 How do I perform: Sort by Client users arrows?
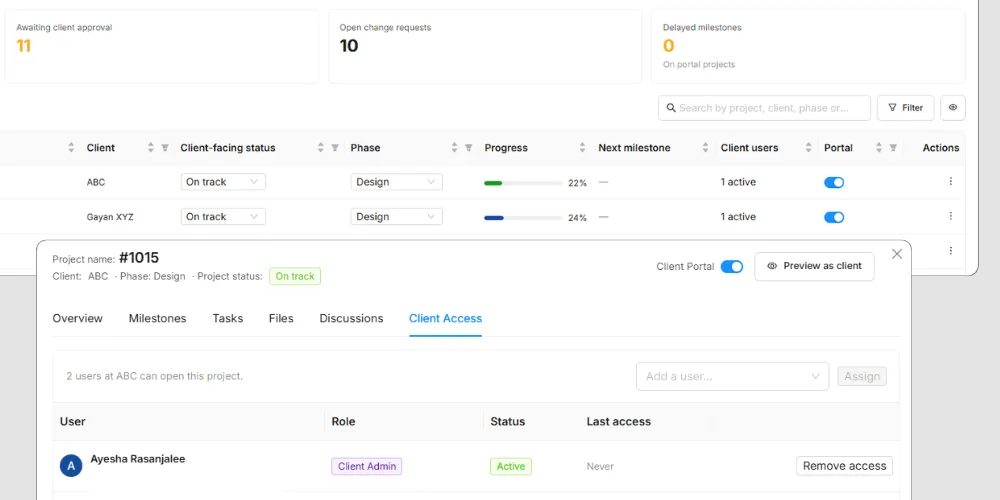click(x=809, y=147)
